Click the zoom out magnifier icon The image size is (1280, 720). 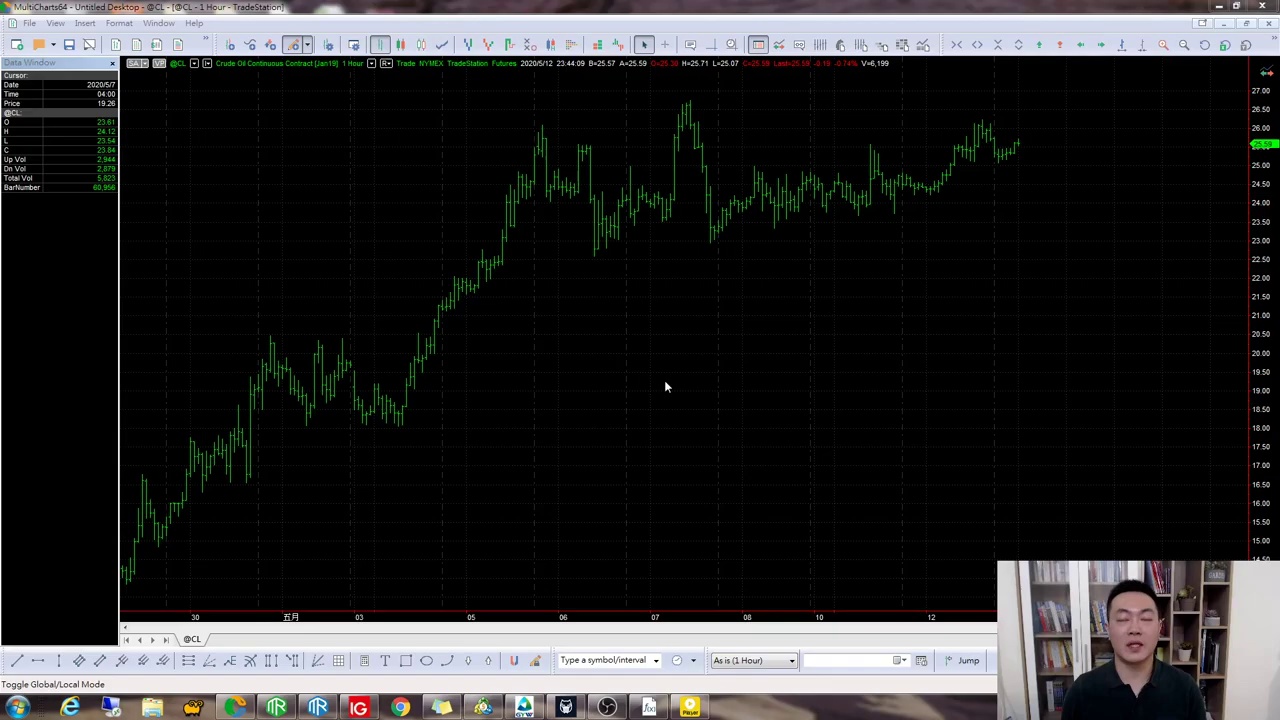pos(1184,45)
